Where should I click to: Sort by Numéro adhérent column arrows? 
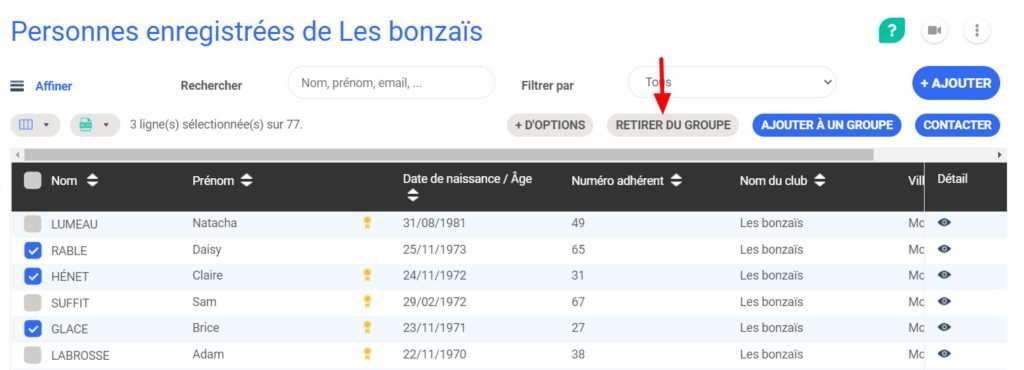pos(676,181)
